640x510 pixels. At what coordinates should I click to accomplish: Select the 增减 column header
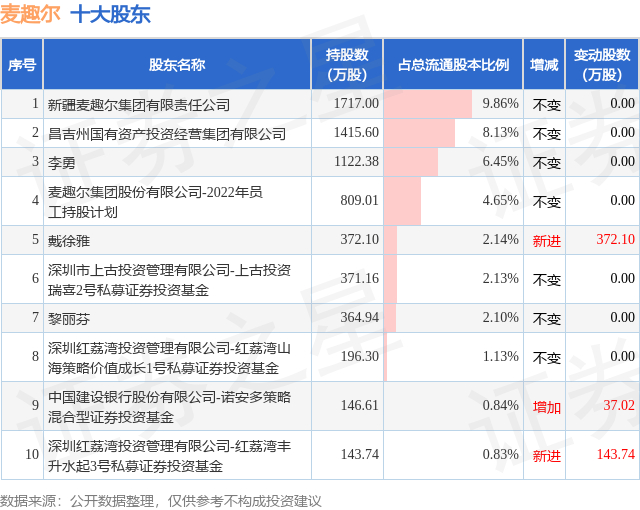pos(544,64)
